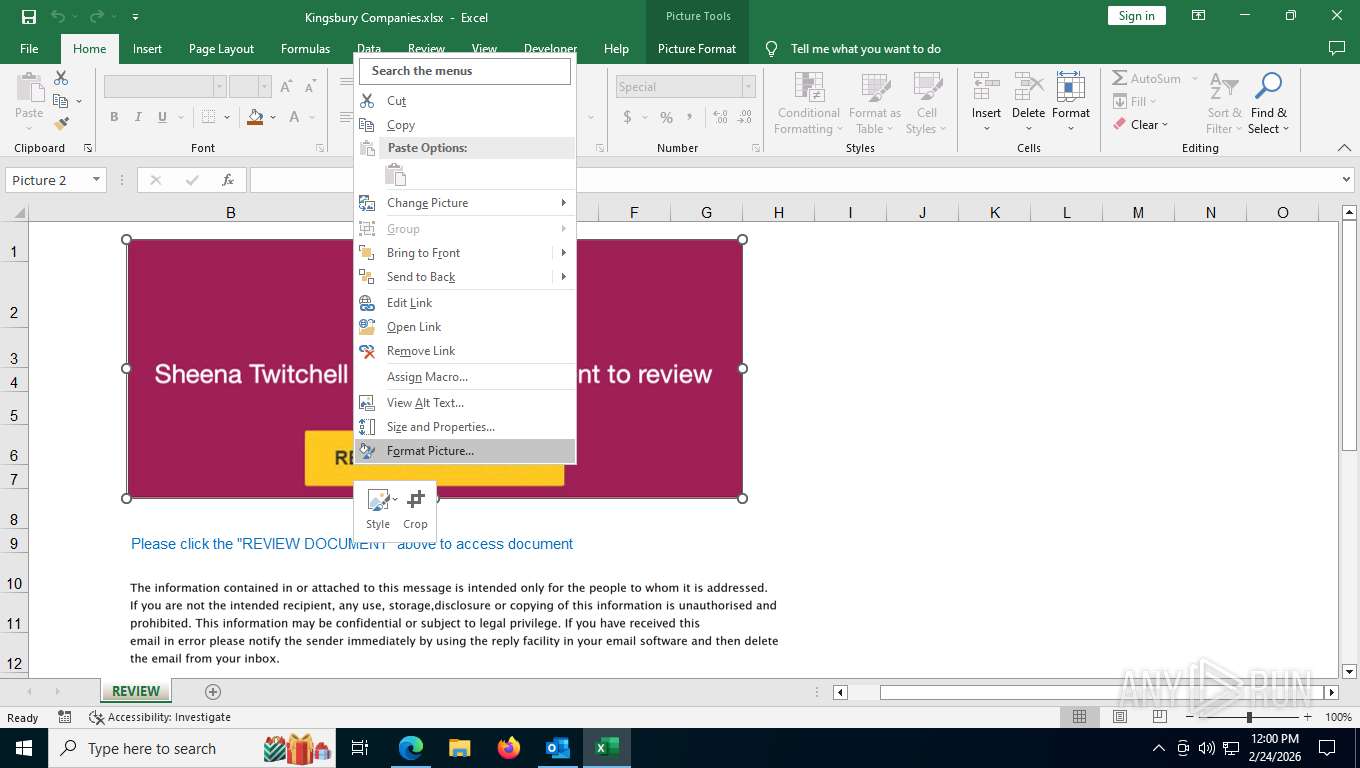Click the REVIEW sheet tab
The height and width of the screenshot is (768, 1360).
tap(136, 691)
